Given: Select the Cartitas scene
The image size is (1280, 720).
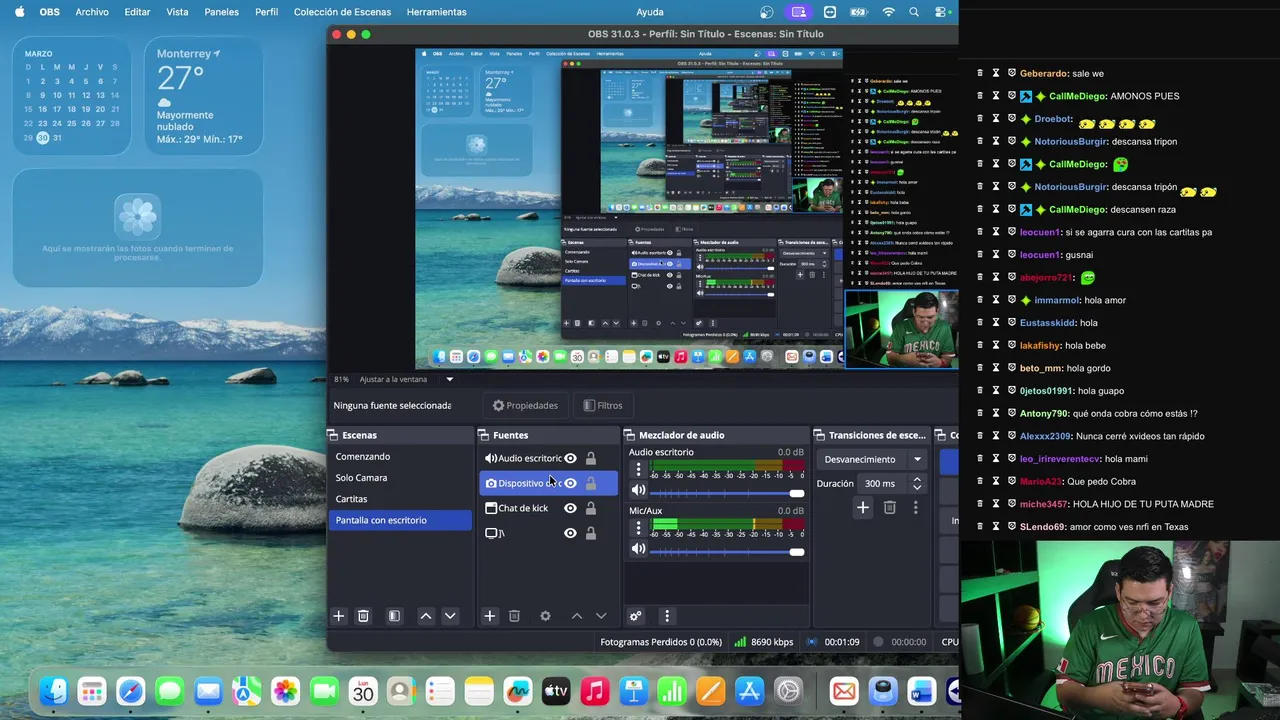Looking at the screenshot, I should coord(400,498).
